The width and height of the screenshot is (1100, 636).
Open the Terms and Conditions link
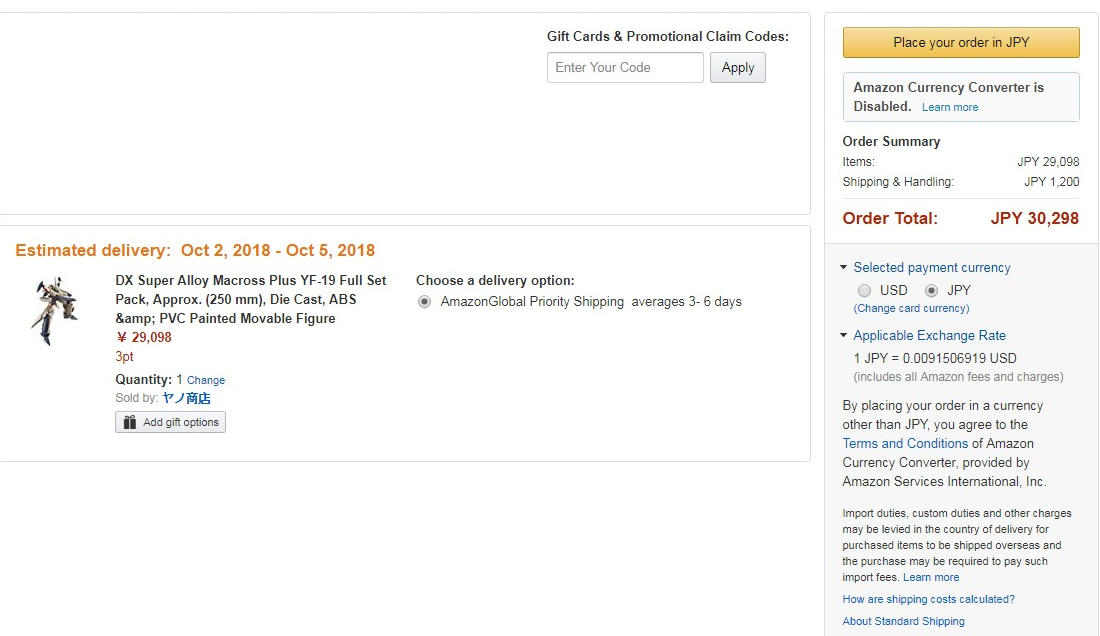[905, 443]
